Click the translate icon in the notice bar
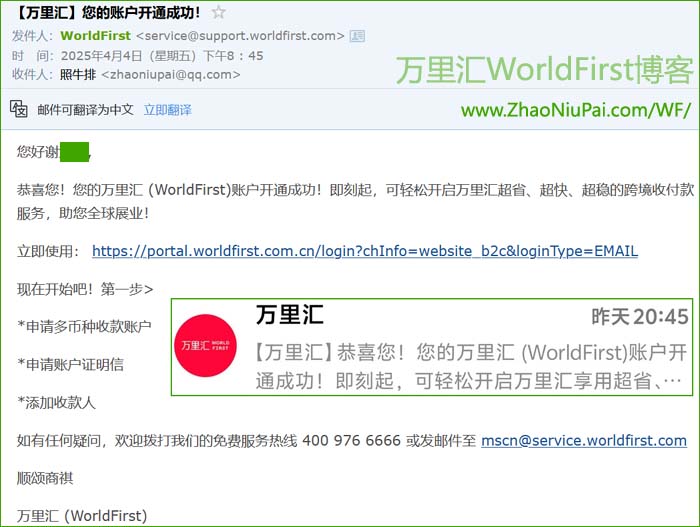700x527 pixels. coord(19,109)
